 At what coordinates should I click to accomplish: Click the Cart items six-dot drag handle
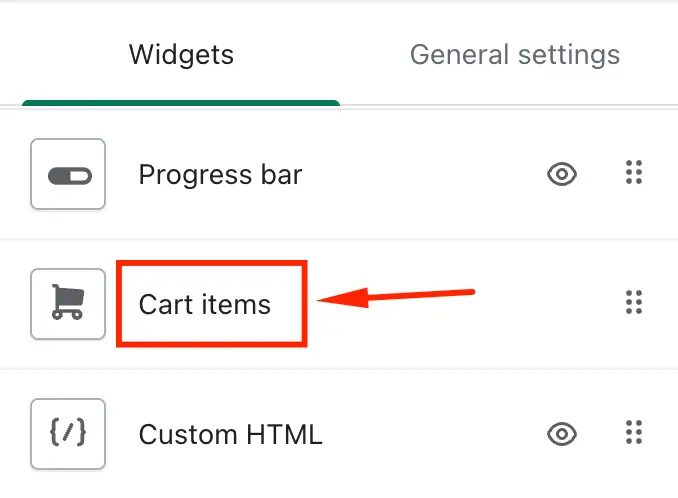(x=634, y=302)
